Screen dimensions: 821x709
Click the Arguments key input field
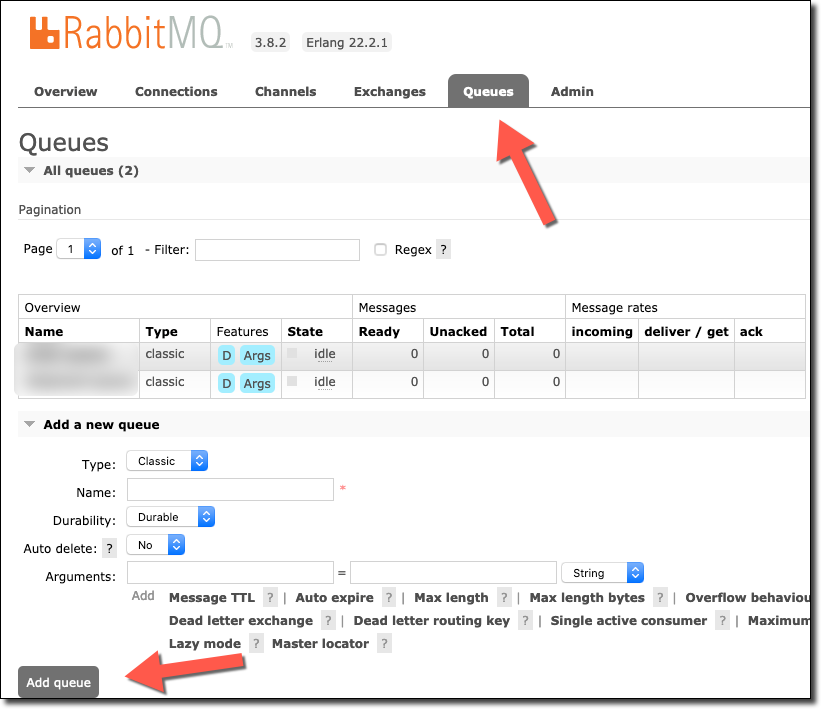click(x=230, y=572)
